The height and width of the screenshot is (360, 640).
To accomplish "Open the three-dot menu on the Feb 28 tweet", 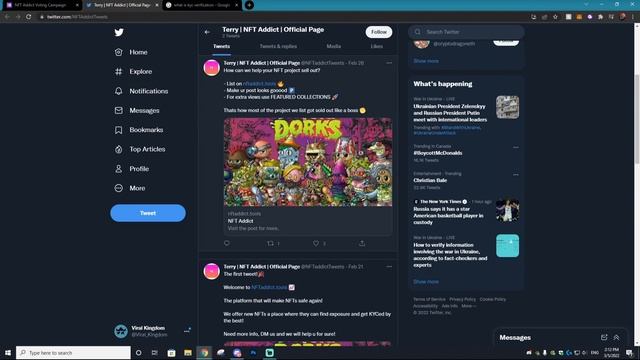I will (389, 63).
